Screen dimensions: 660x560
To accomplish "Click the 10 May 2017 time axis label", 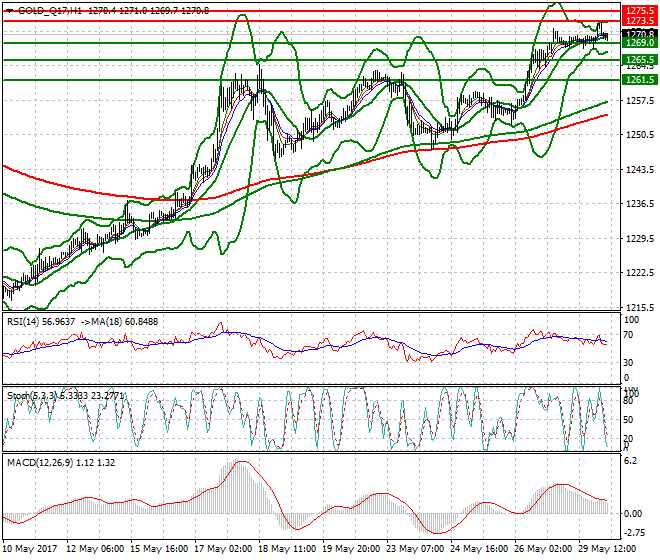I will (x=30, y=549).
